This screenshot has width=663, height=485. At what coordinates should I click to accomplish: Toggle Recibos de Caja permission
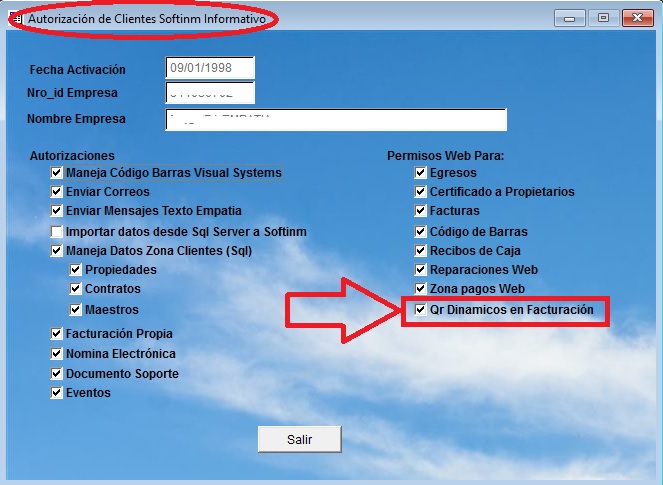(420, 251)
